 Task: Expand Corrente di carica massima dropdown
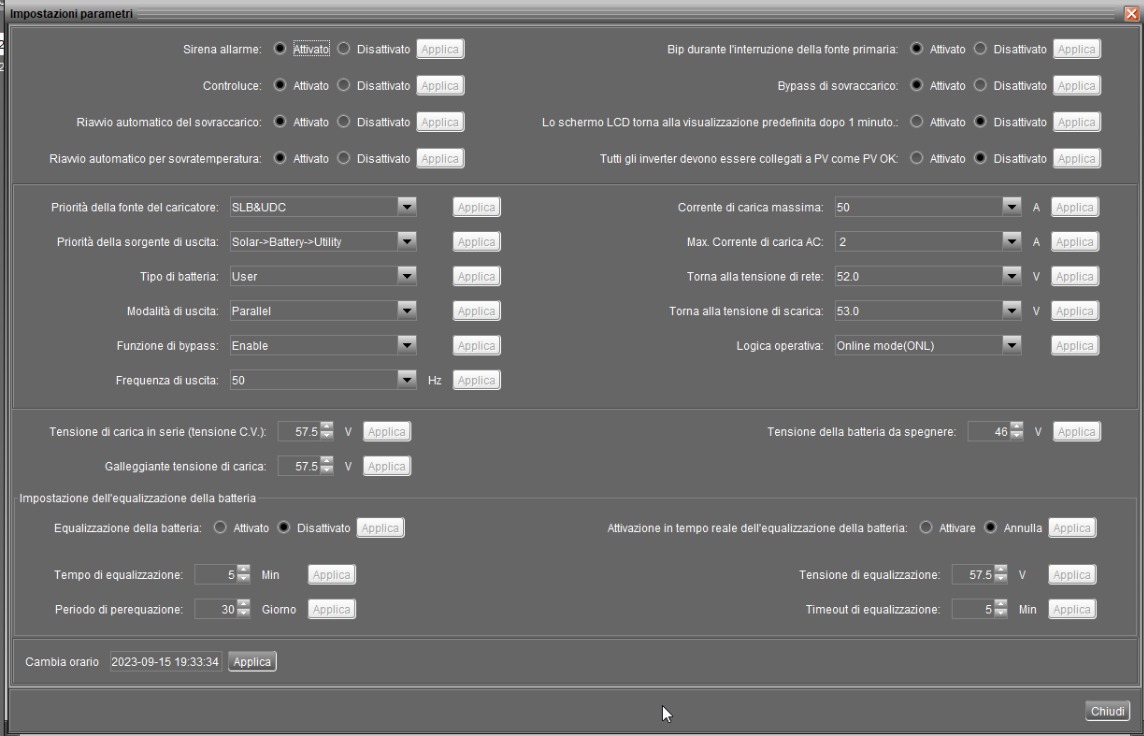(1011, 207)
